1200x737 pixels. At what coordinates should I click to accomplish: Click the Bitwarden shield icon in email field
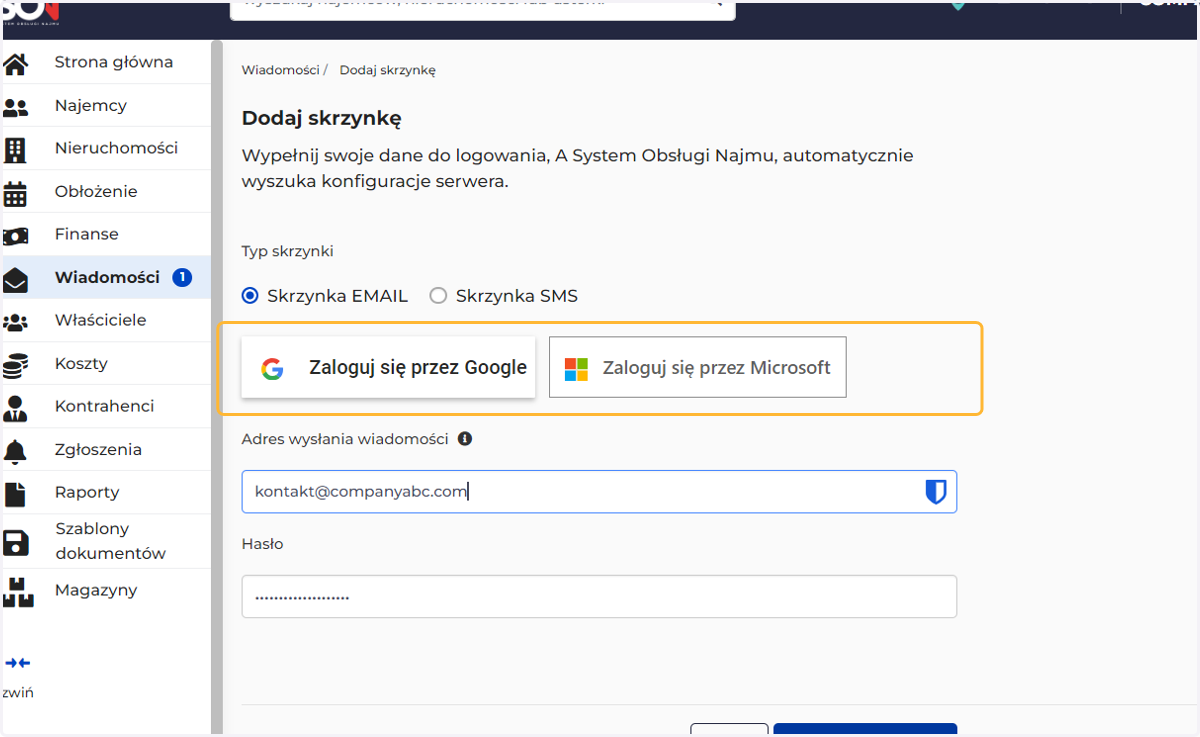(x=935, y=491)
